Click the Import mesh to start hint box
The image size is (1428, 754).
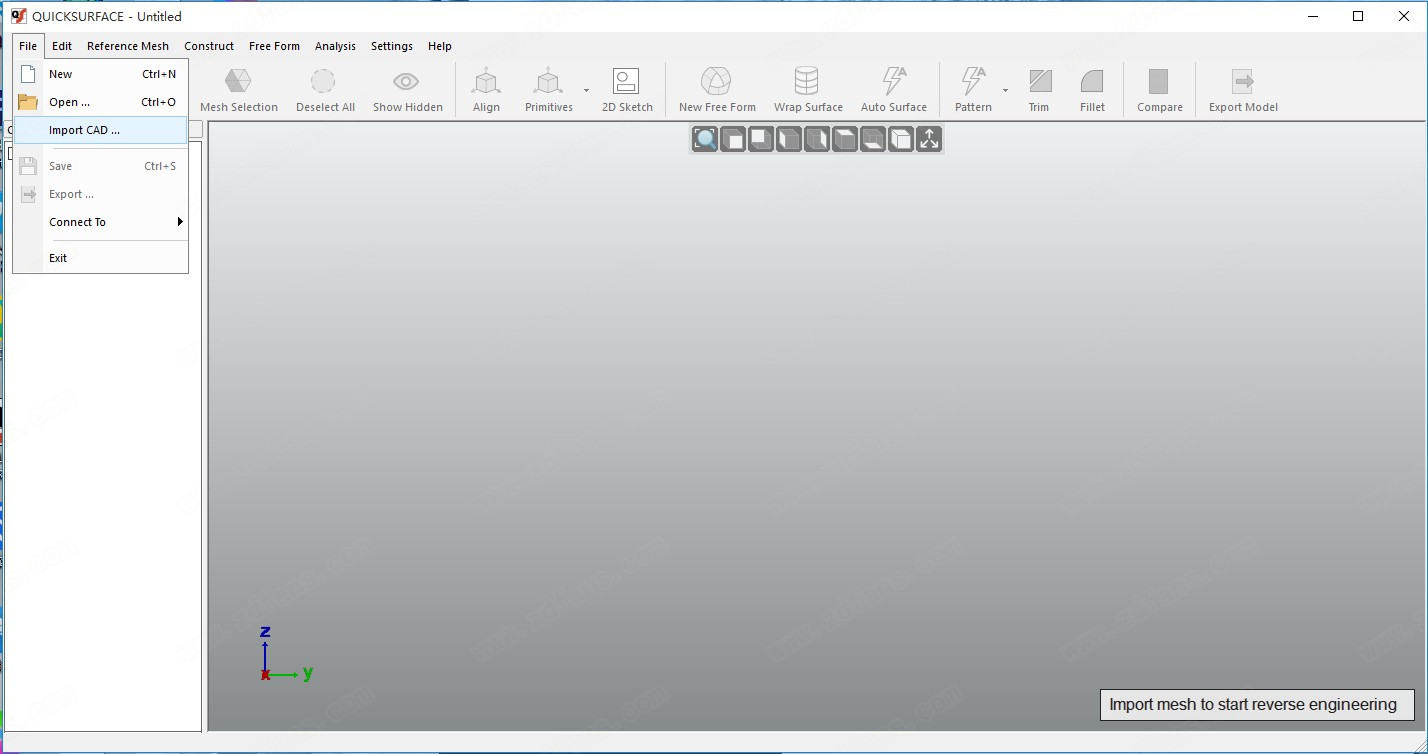click(x=1257, y=704)
